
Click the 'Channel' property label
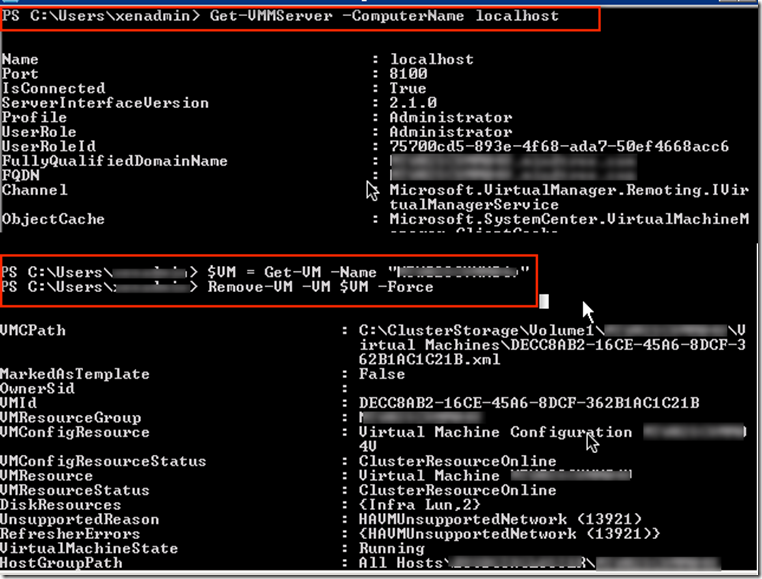tap(35, 190)
